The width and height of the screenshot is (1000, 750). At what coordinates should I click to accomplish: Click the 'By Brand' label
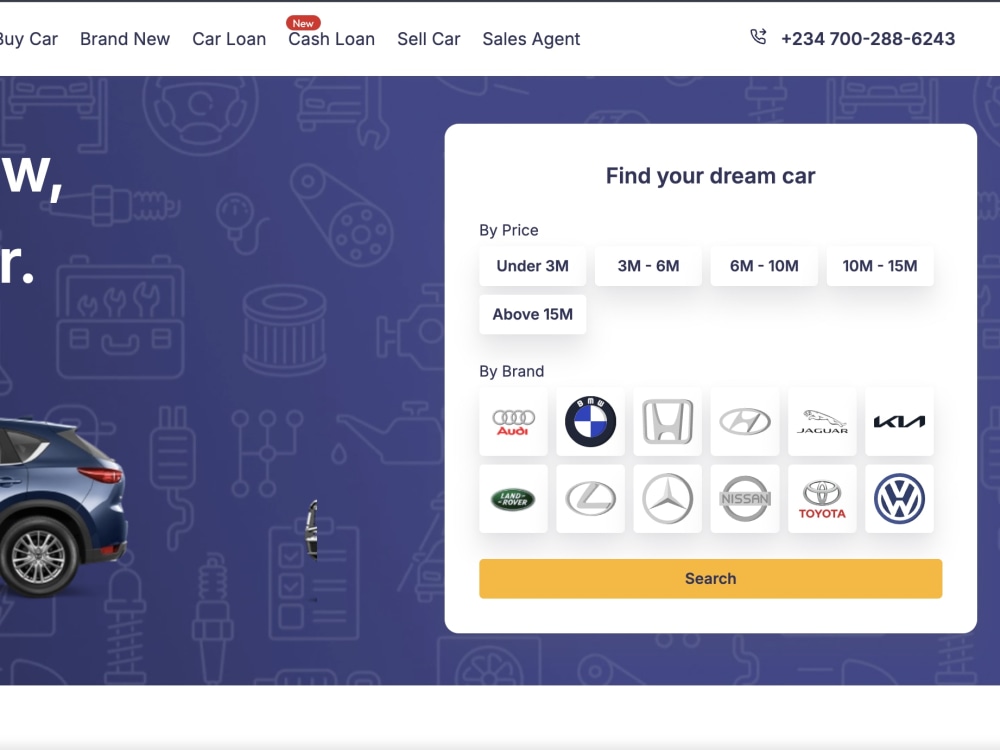click(x=511, y=371)
